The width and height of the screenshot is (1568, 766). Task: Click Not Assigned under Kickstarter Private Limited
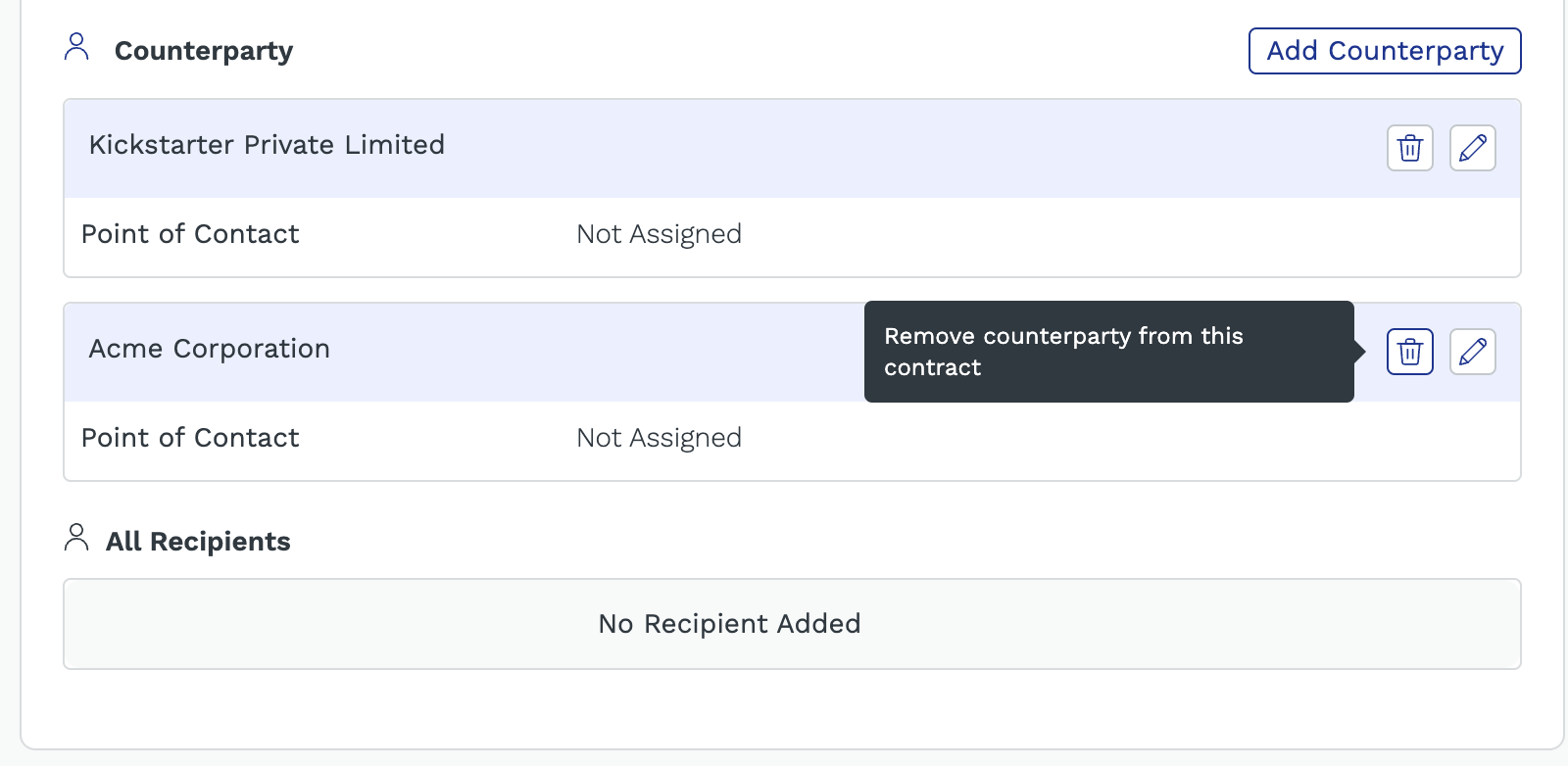tap(659, 234)
